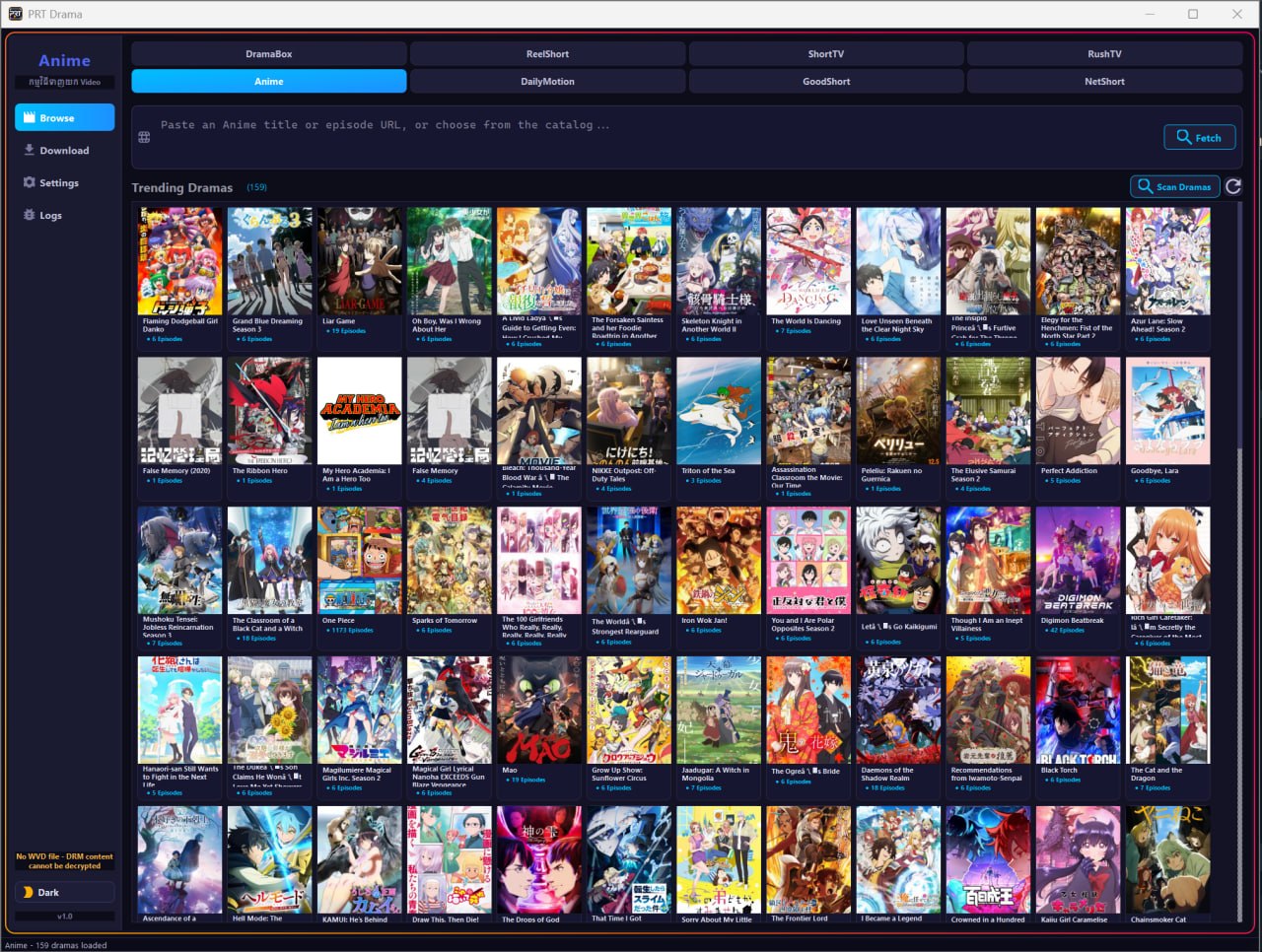The height and width of the screenshot is (952, 1262).
Task: Go to Settings in the sidebar
Action: 65,183
